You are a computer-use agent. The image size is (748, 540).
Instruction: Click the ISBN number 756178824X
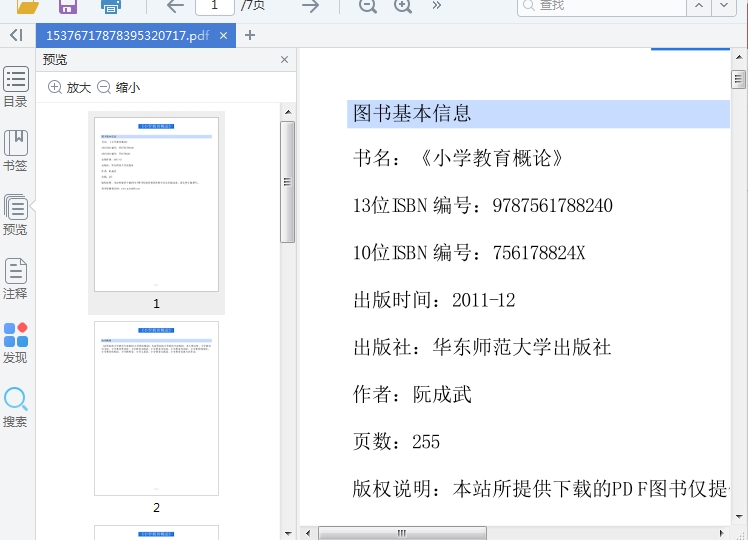point(539,253)
